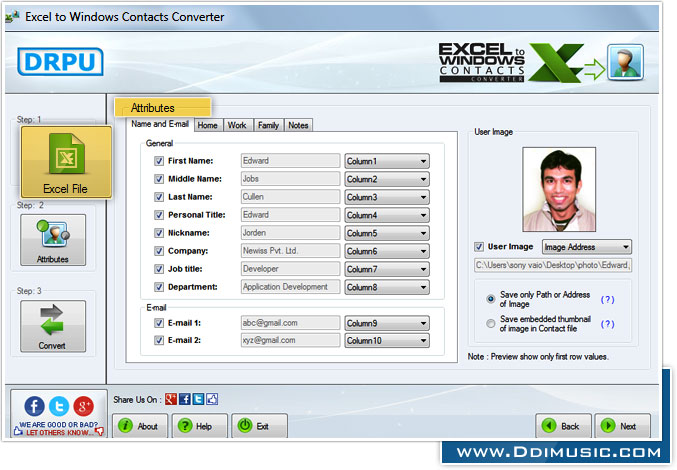Click the DRPU logo
Viewport: 677px width, 470px height.
(60, 62)
